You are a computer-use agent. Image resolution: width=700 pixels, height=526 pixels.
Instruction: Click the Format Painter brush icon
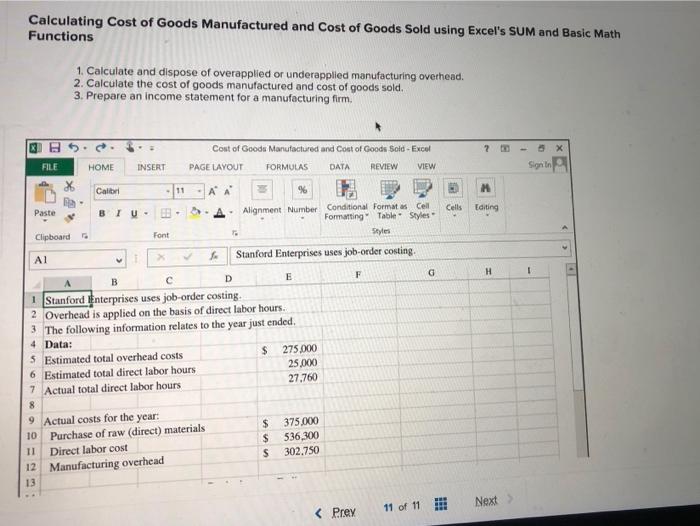69,218
